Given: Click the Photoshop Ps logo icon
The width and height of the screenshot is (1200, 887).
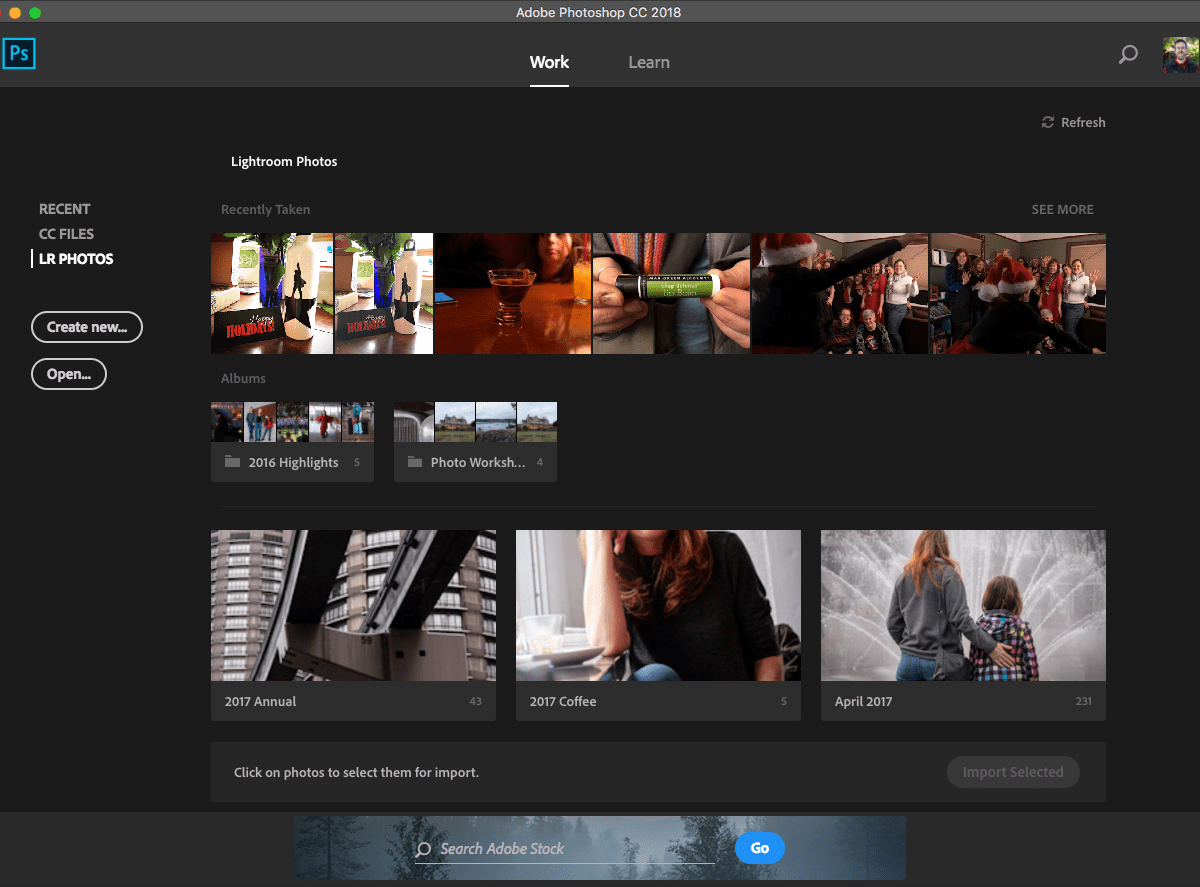Looking at the screenshot, I should [x=19, y=53].
